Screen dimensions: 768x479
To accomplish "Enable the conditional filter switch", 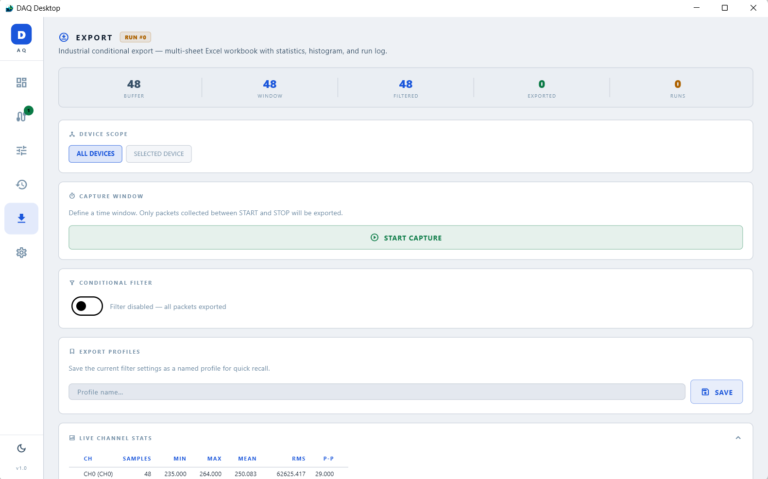I will [87, 306].
